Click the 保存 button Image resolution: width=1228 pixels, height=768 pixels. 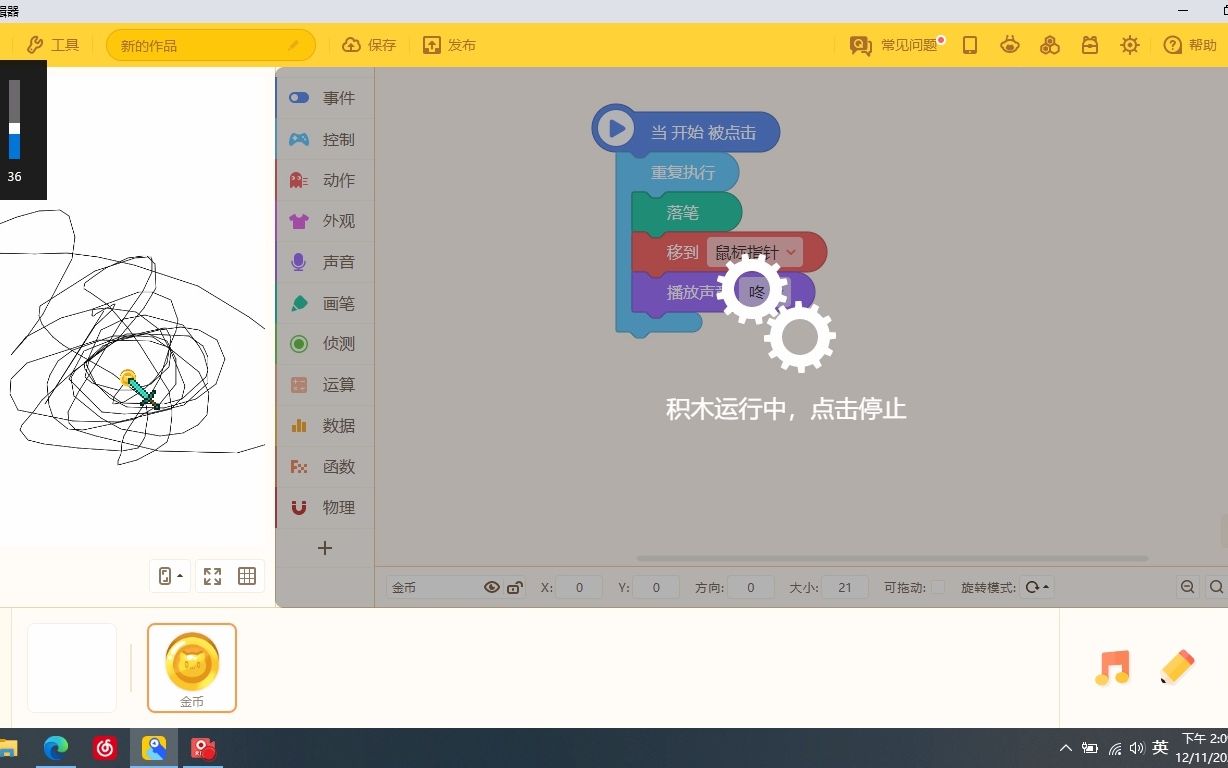coord(369,44)
